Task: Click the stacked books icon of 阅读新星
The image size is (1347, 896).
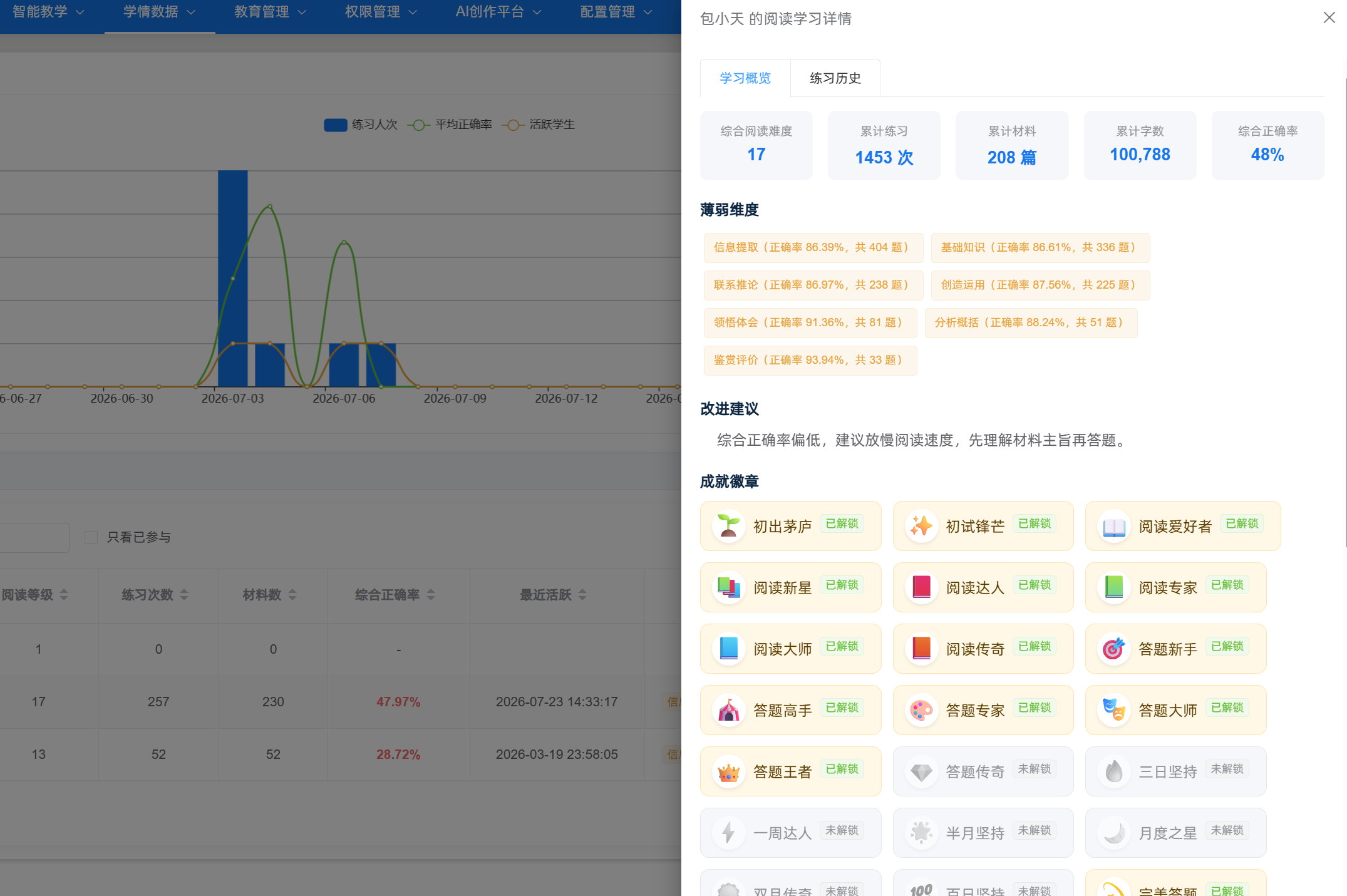Action: tap(728, 587)
